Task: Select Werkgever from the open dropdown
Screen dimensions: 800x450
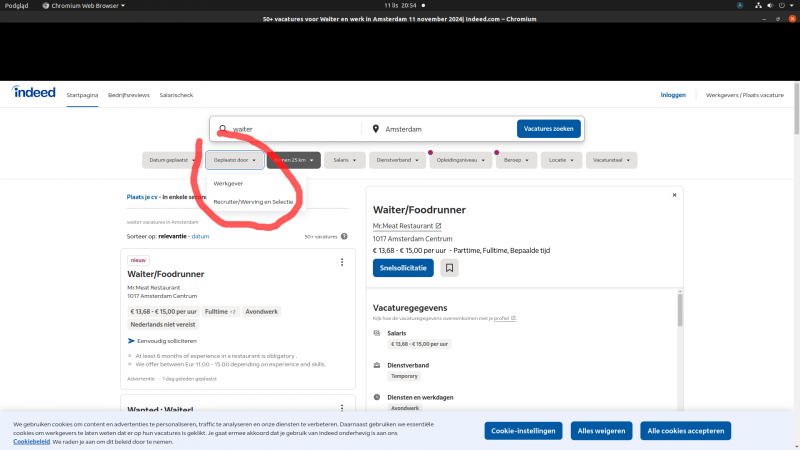Action: tap(228, 184)
